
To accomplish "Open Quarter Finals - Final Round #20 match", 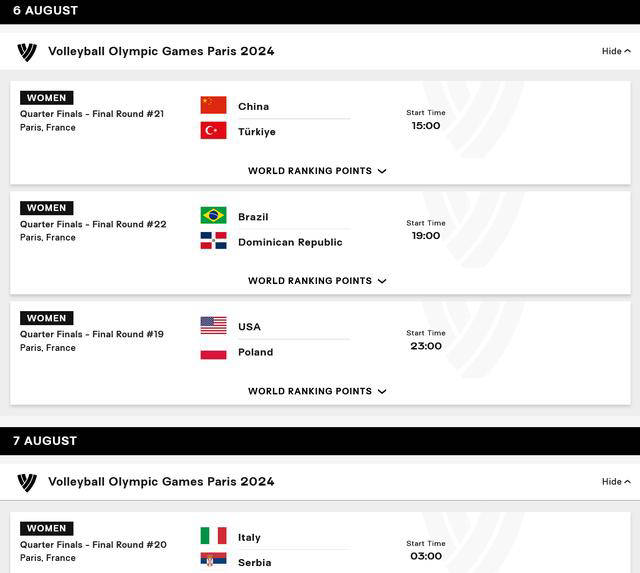I will click(x=93, y=544).
